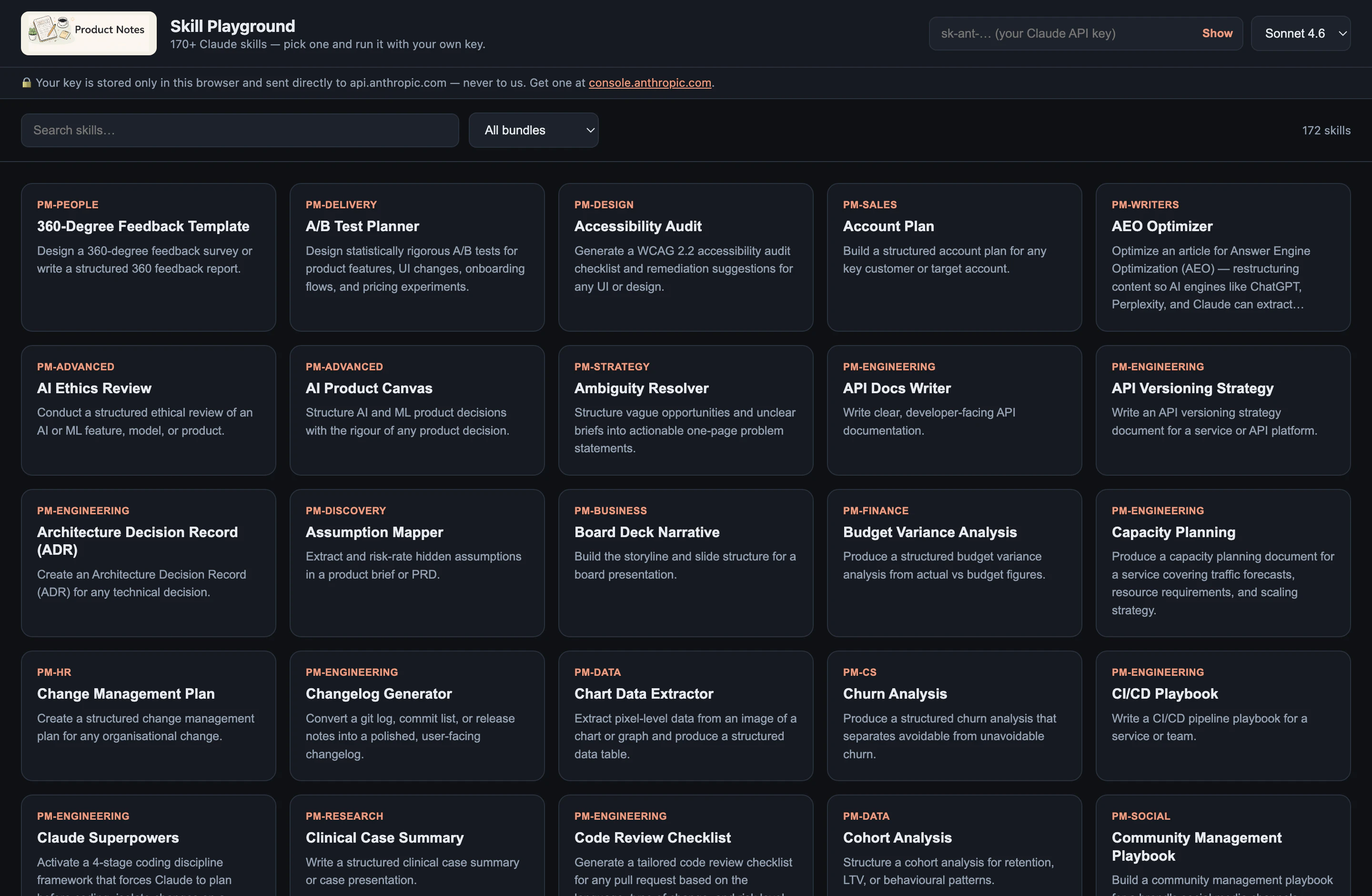Choose the Assumption Mapper skill
The height and width of the screenshot is (896, 1372).
point(417,563)
